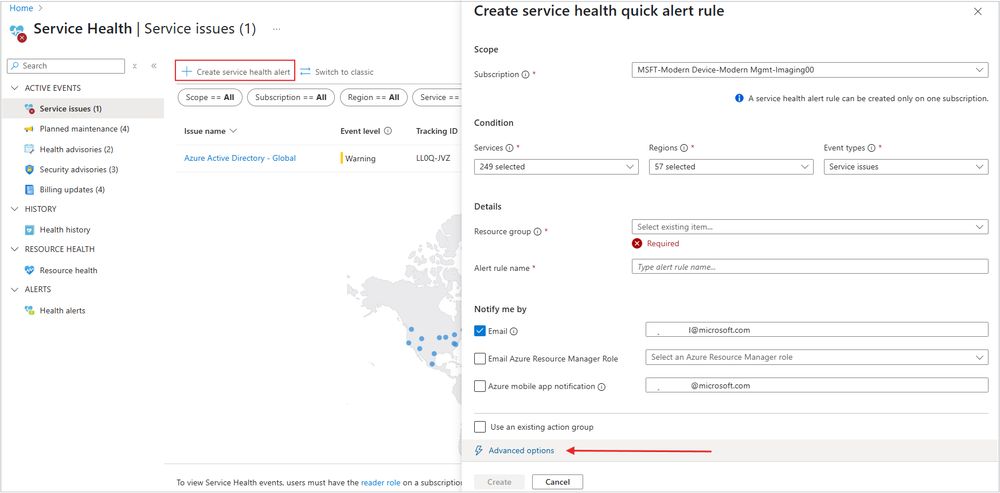Click the mobile app notification email field
Image resolution: width=1000 pixels, height=493 pixels.
coord(817,385)
